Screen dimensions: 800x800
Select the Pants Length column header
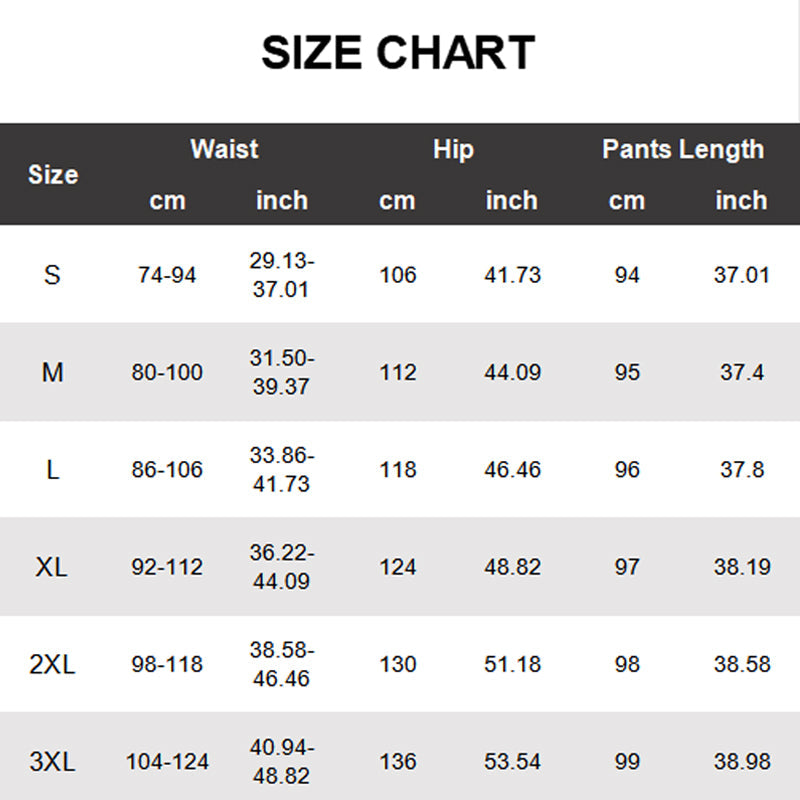(x=683, y=150)
